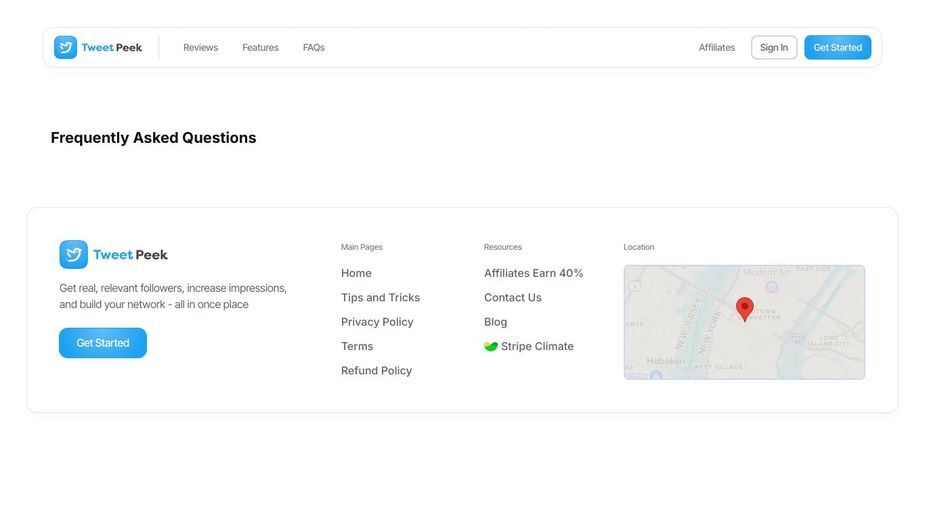Click the footer Get Started button
This screenshot has width=925, height=520.
click(103, 343)
